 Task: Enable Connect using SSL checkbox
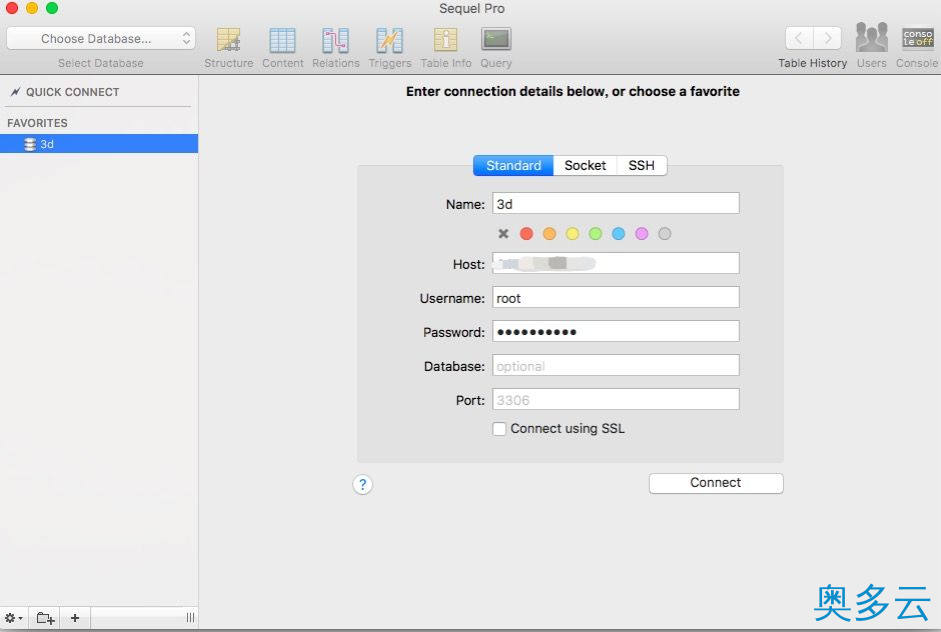click(x=499, y=429)
